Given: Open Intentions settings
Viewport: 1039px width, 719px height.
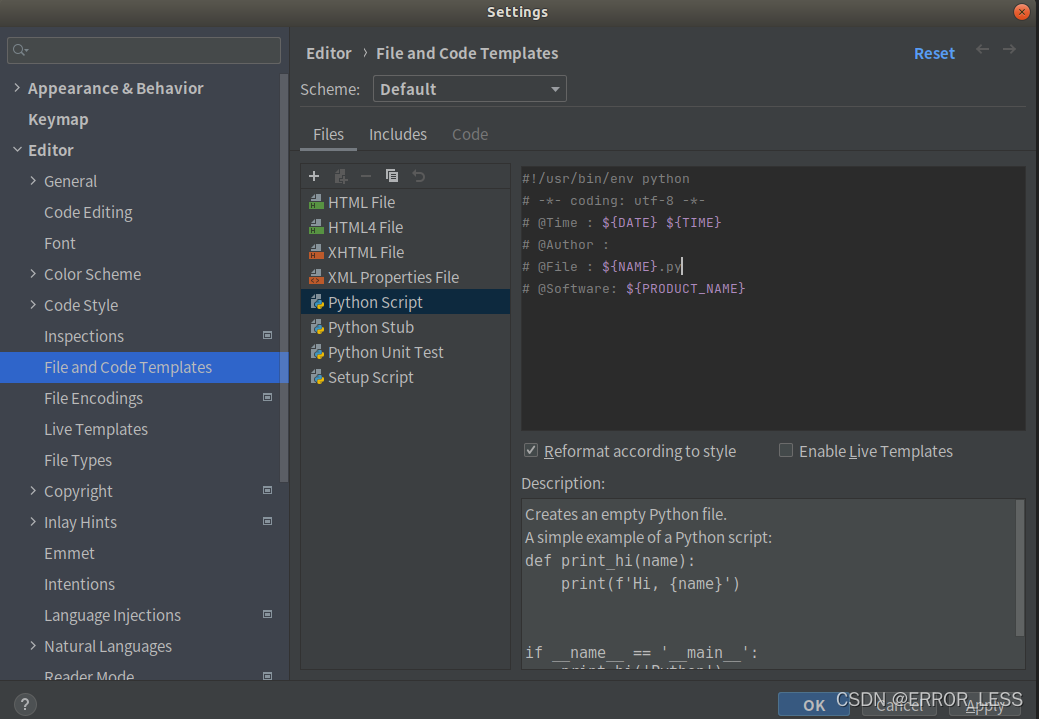Looking at the screenshot, I should coord(80,584).
